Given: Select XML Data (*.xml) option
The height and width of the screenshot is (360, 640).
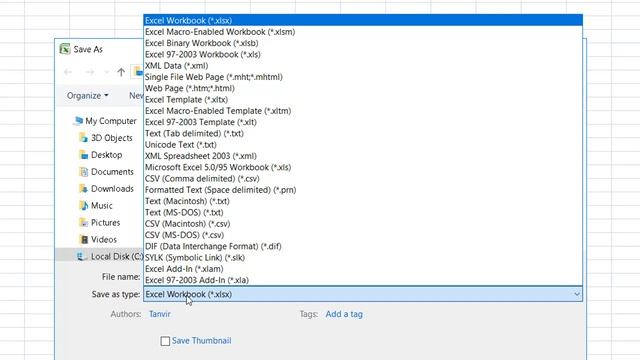Looking at the screenshot, I should pos(363,66).
